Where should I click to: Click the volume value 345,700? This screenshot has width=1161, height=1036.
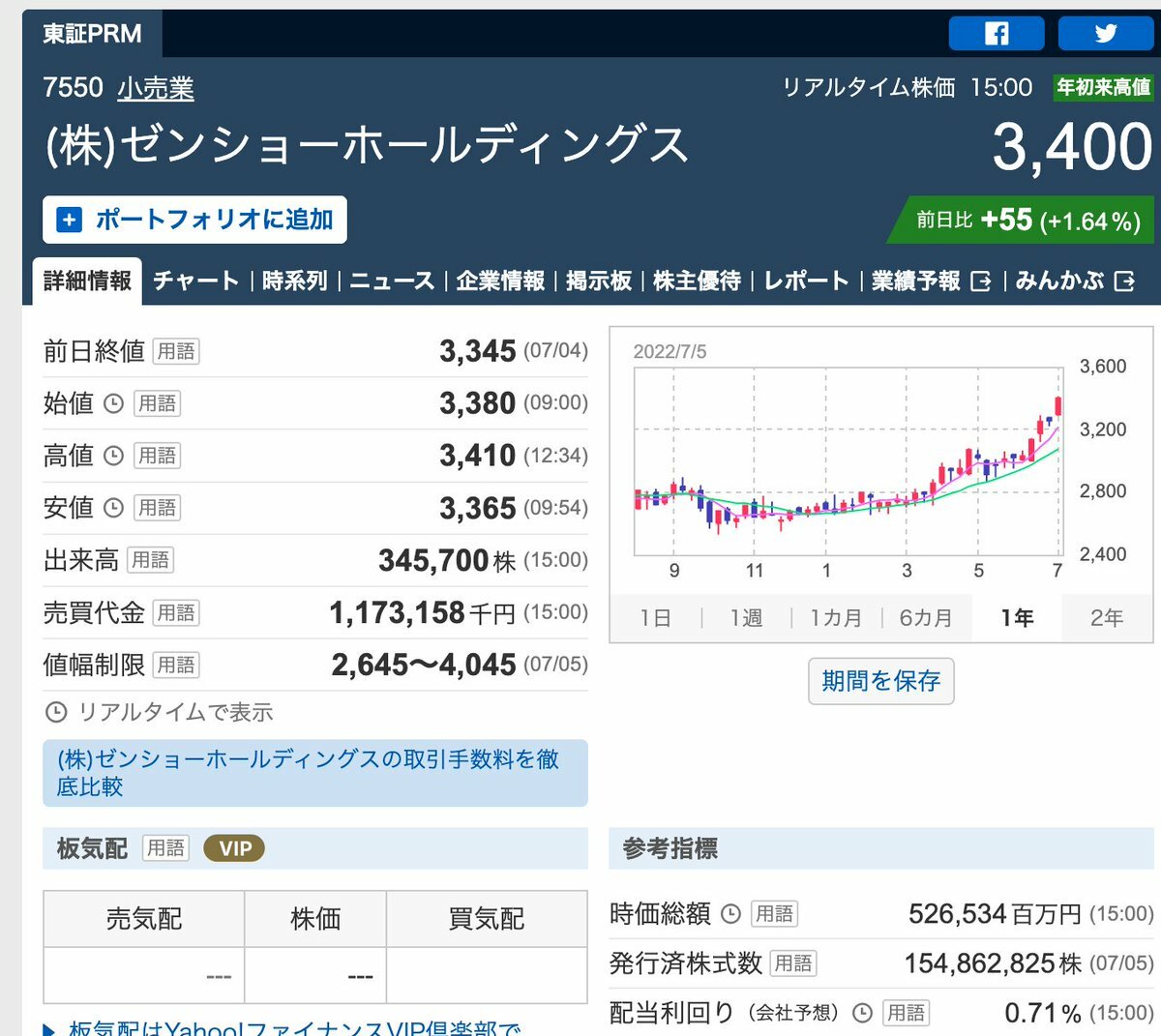[433, 560]
